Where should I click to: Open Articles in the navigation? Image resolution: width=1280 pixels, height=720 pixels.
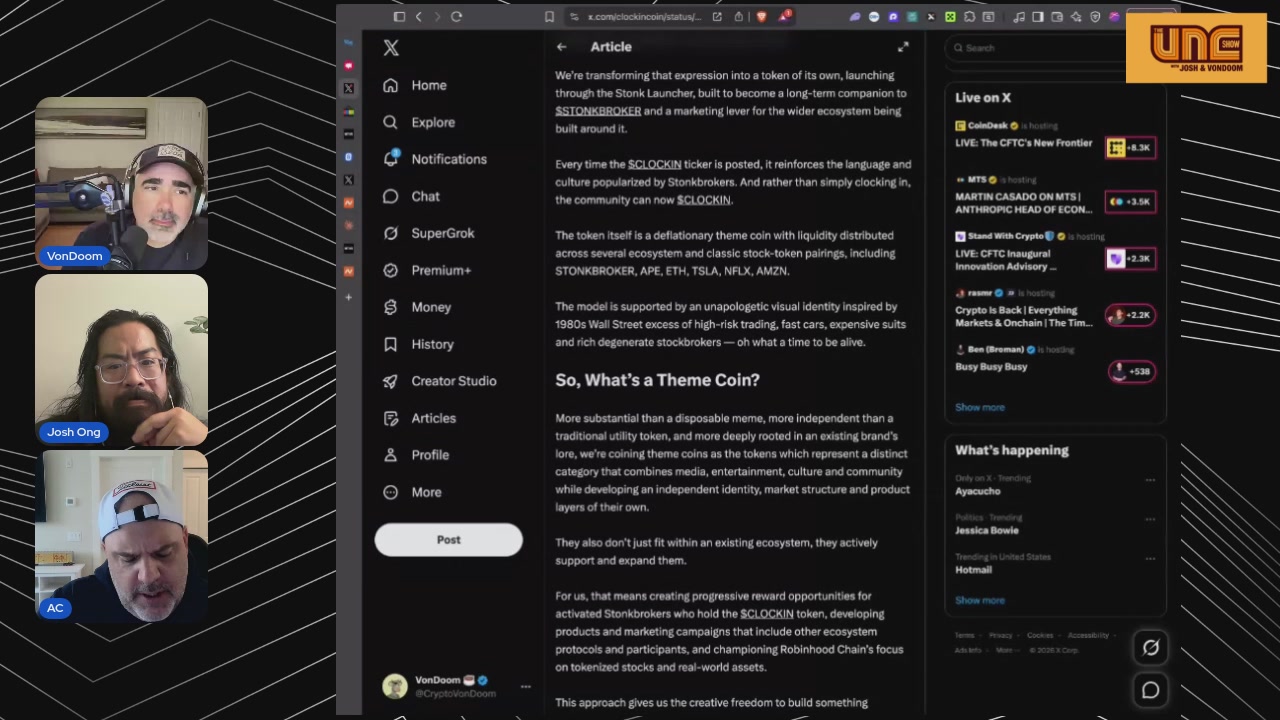pyautogui.click(x=419, y=418)
